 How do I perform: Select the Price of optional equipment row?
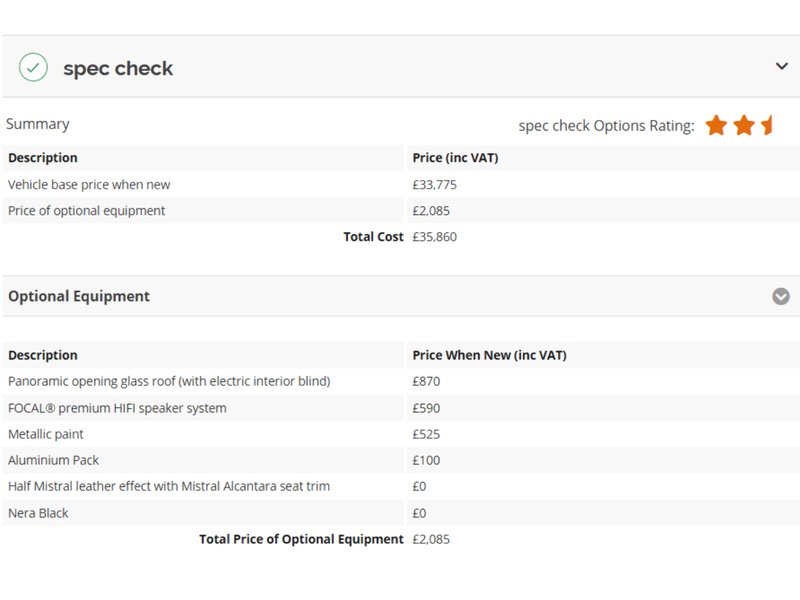pos(87,211)
